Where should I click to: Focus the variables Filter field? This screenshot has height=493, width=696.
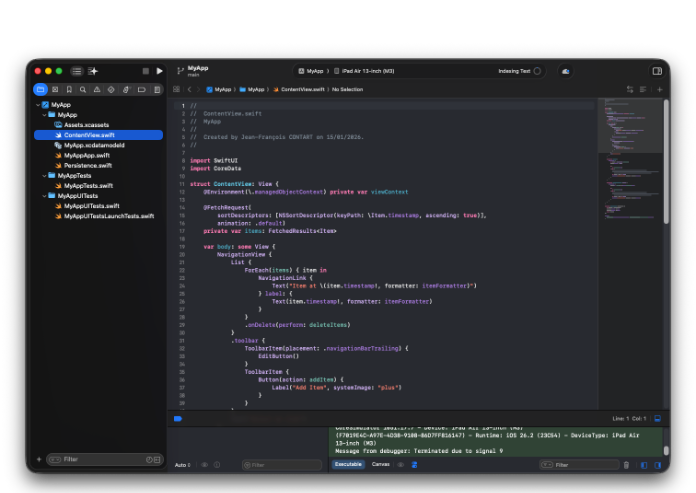[x=282, y=465]
